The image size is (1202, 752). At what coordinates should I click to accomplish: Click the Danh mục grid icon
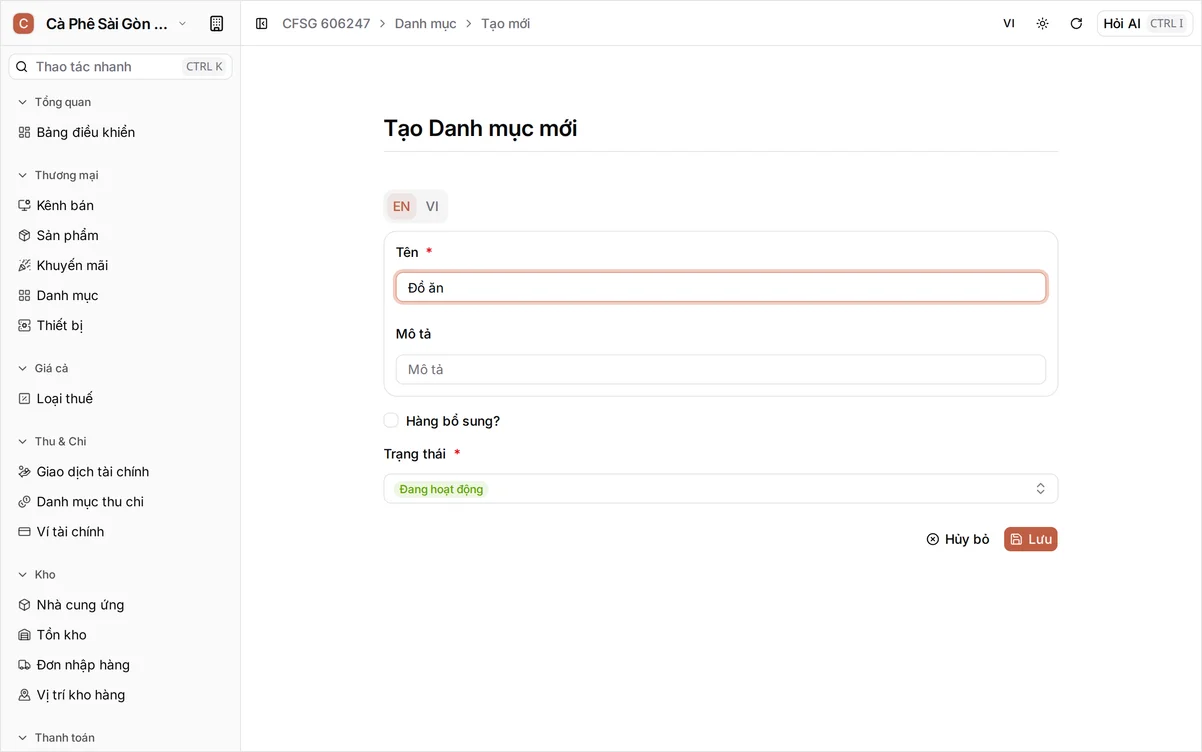25,295
